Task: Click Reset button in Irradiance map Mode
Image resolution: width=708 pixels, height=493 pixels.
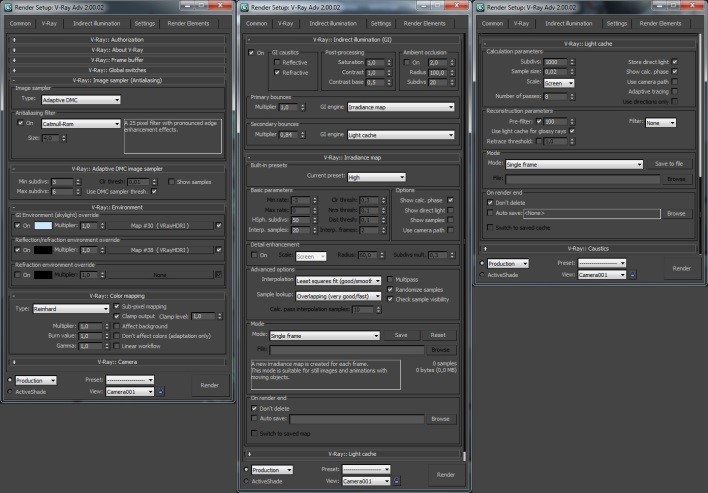Action: (x=438, y=335)
